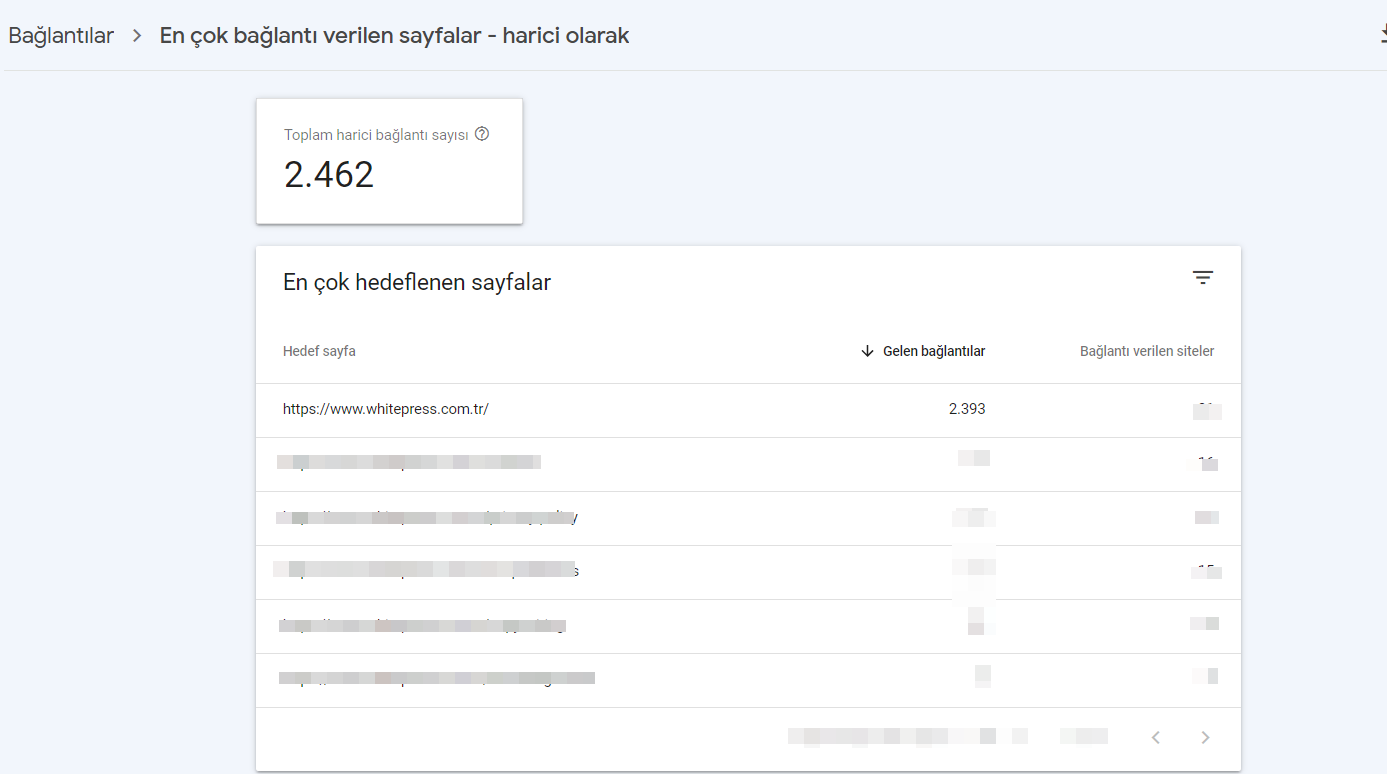Click the down-arrow sort indicator
1387x774 pixels.
click(867, 351)
